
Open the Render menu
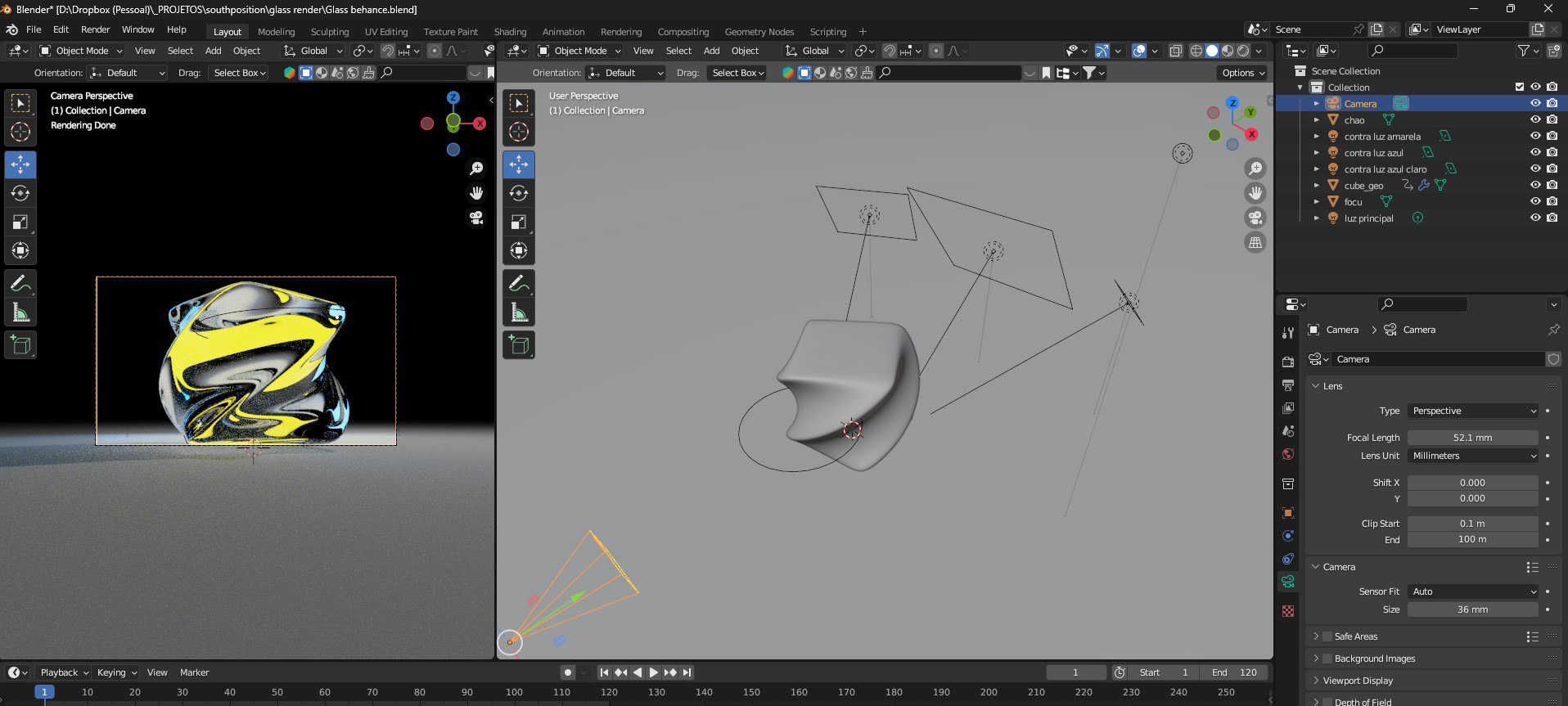(95, 29)
